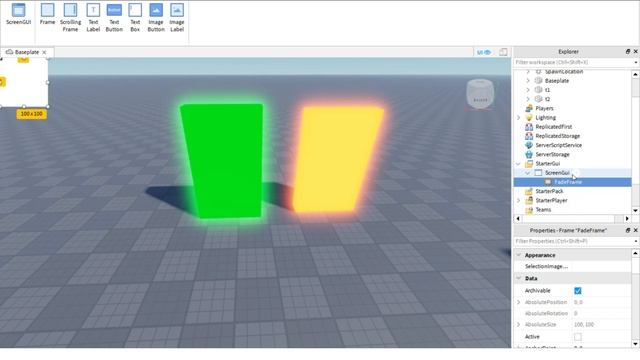Insert a Text Button element

tap(114, 18)
